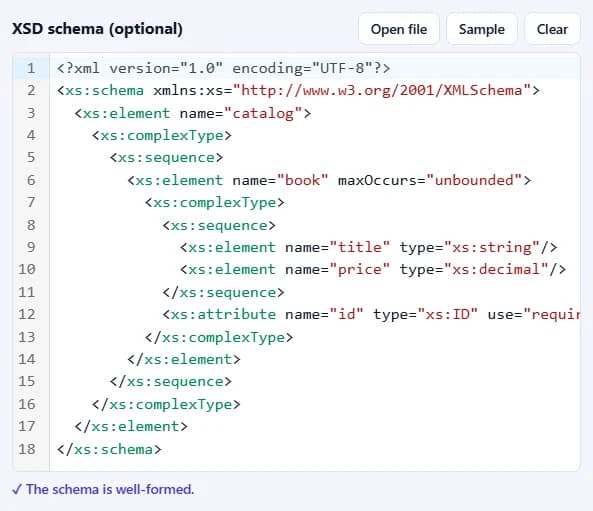The image size is (593, 511).
Task: Click xs:complexType tag on line 7
Action: click(x=214, y=202)
